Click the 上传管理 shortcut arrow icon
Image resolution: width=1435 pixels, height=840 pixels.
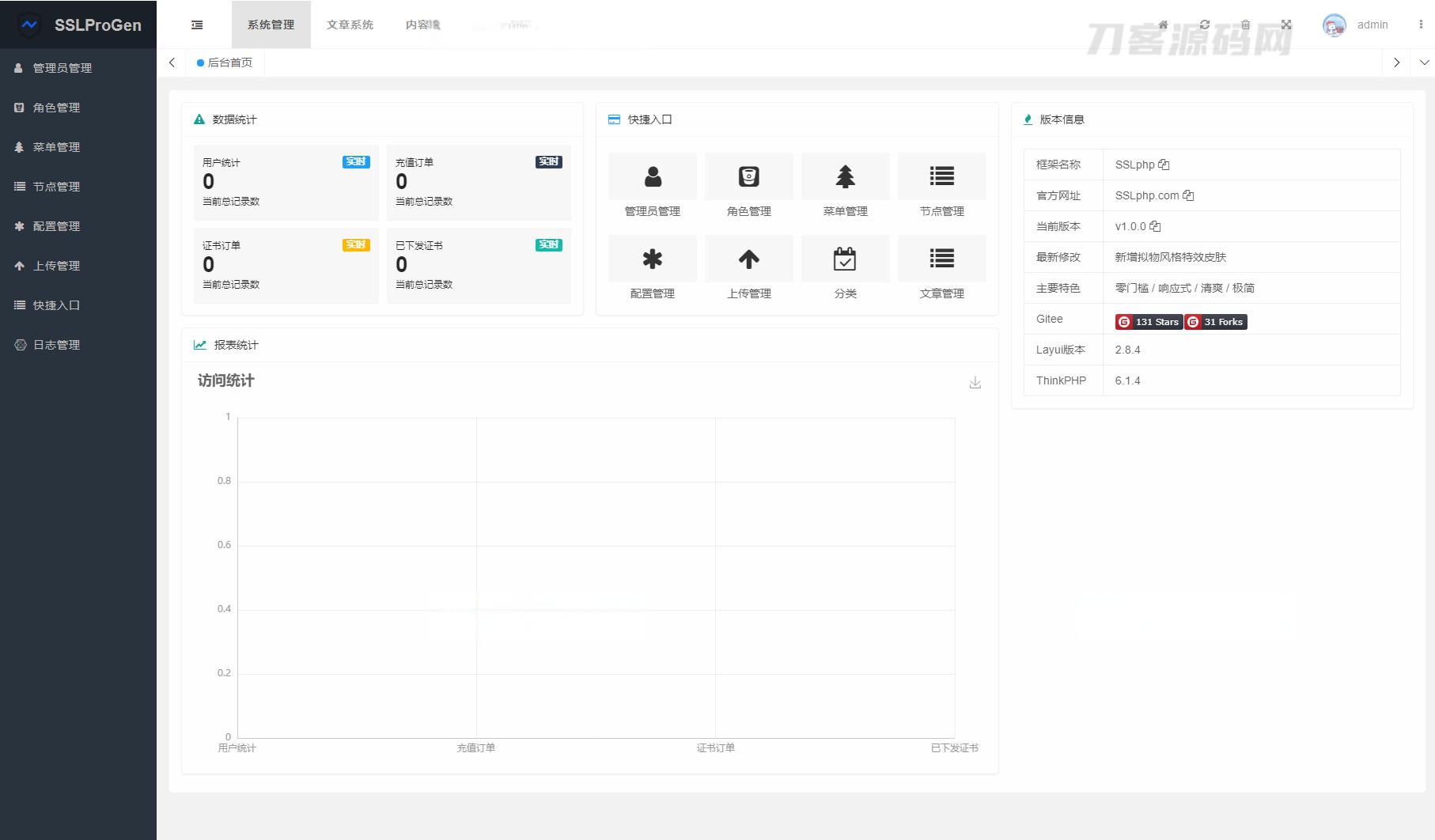pyautogui.click(x=749, y=259)
